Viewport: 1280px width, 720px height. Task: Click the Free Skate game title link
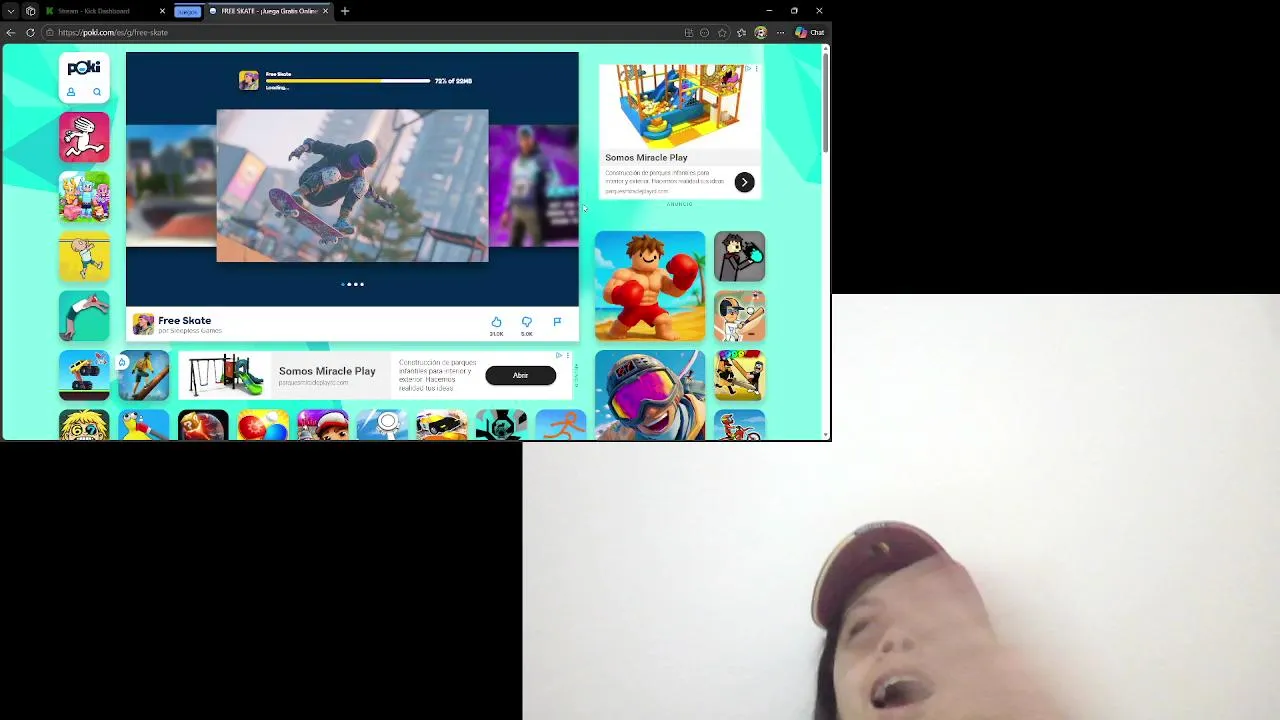[185, 320]
